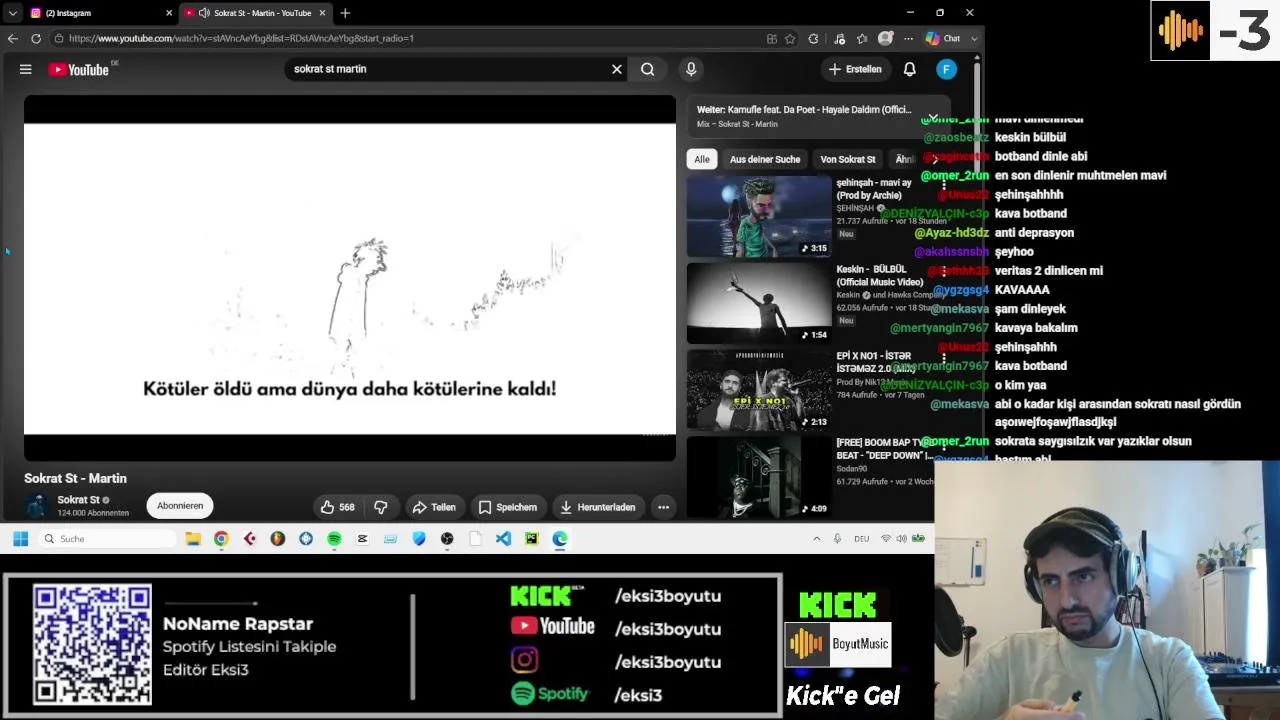Go to the YouTube home logo
Viewport: 1280px width, 720px height.
point(79,69)
